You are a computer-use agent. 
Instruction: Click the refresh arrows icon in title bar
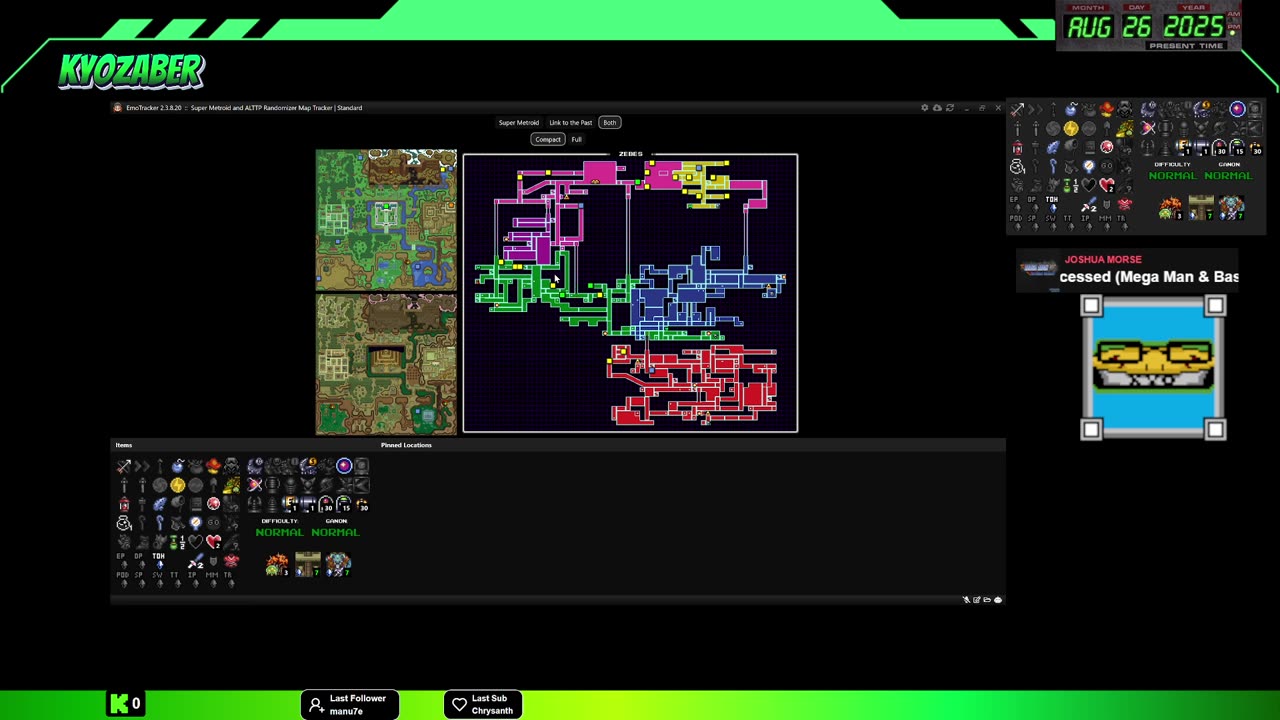[949, 108]
